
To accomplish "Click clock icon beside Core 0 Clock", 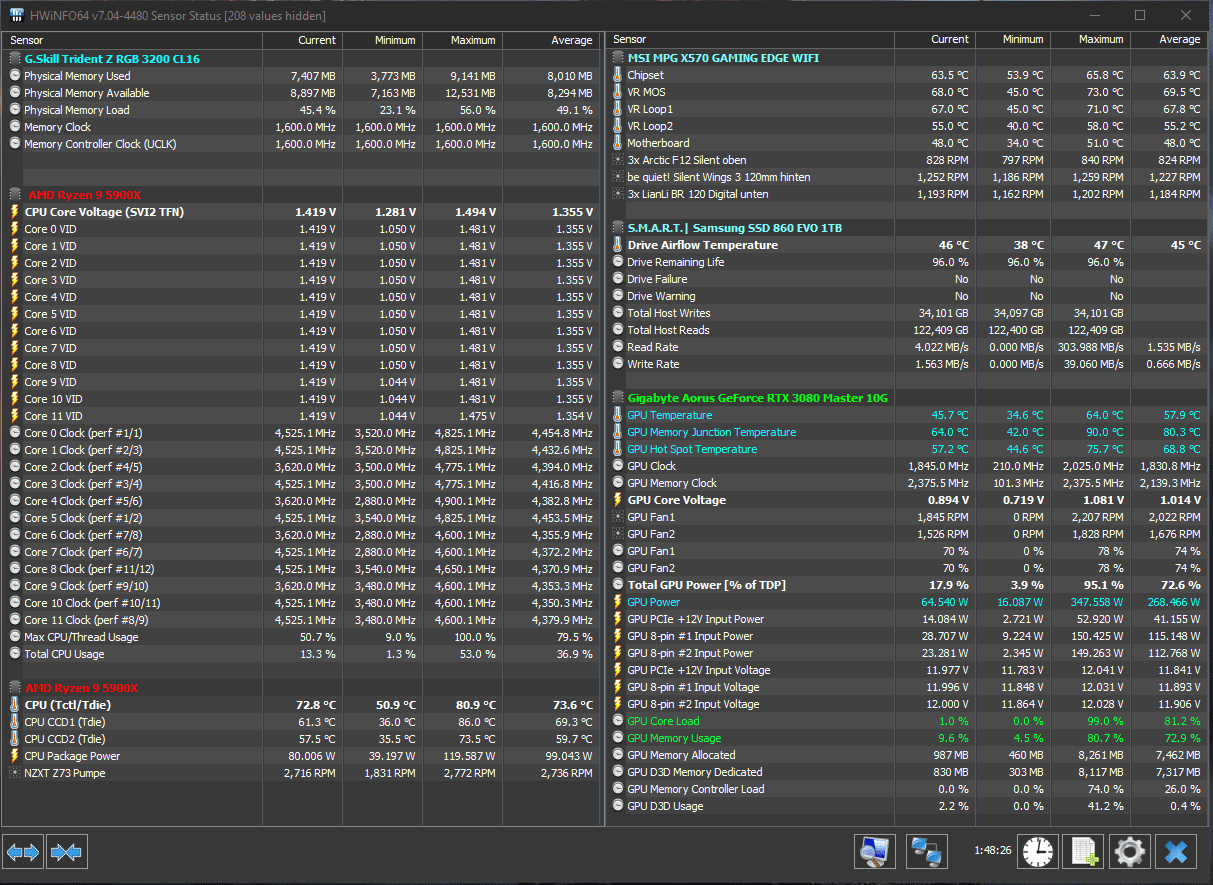I will pyautogui.click(x=14, y=433).
